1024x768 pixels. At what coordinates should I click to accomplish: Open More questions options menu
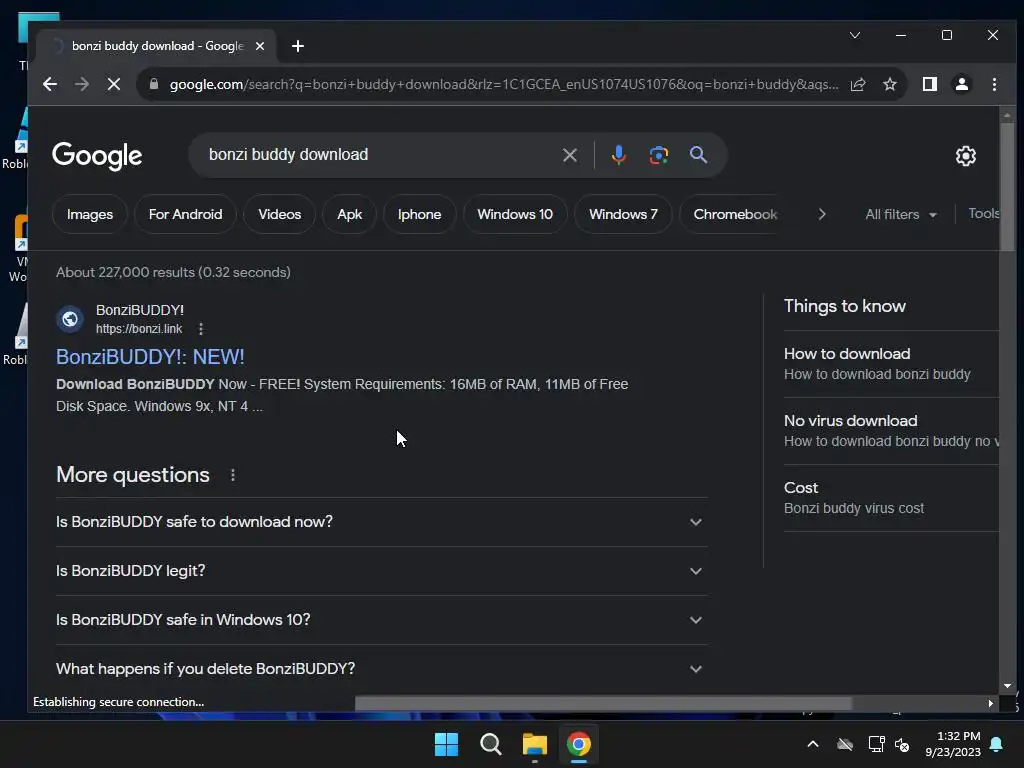[x=232, y=475]
